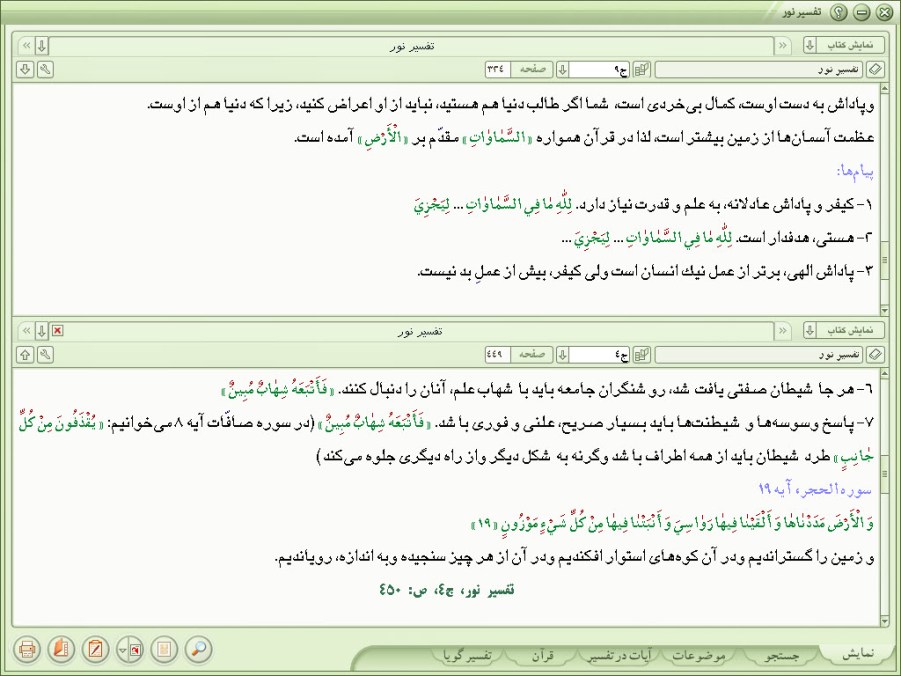Click the book tag icon in the lower pane

(x=875, y=355)
